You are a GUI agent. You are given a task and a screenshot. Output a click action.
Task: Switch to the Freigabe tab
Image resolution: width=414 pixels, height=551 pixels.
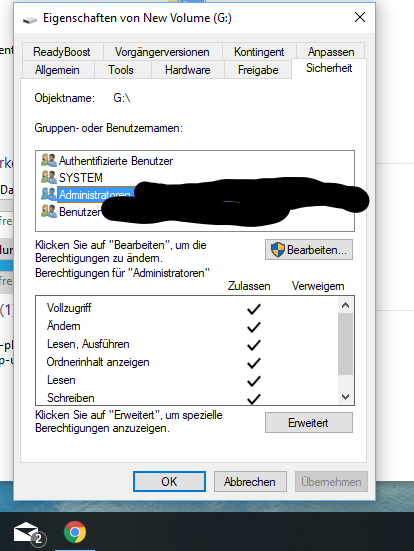click(x=258, y=70)
